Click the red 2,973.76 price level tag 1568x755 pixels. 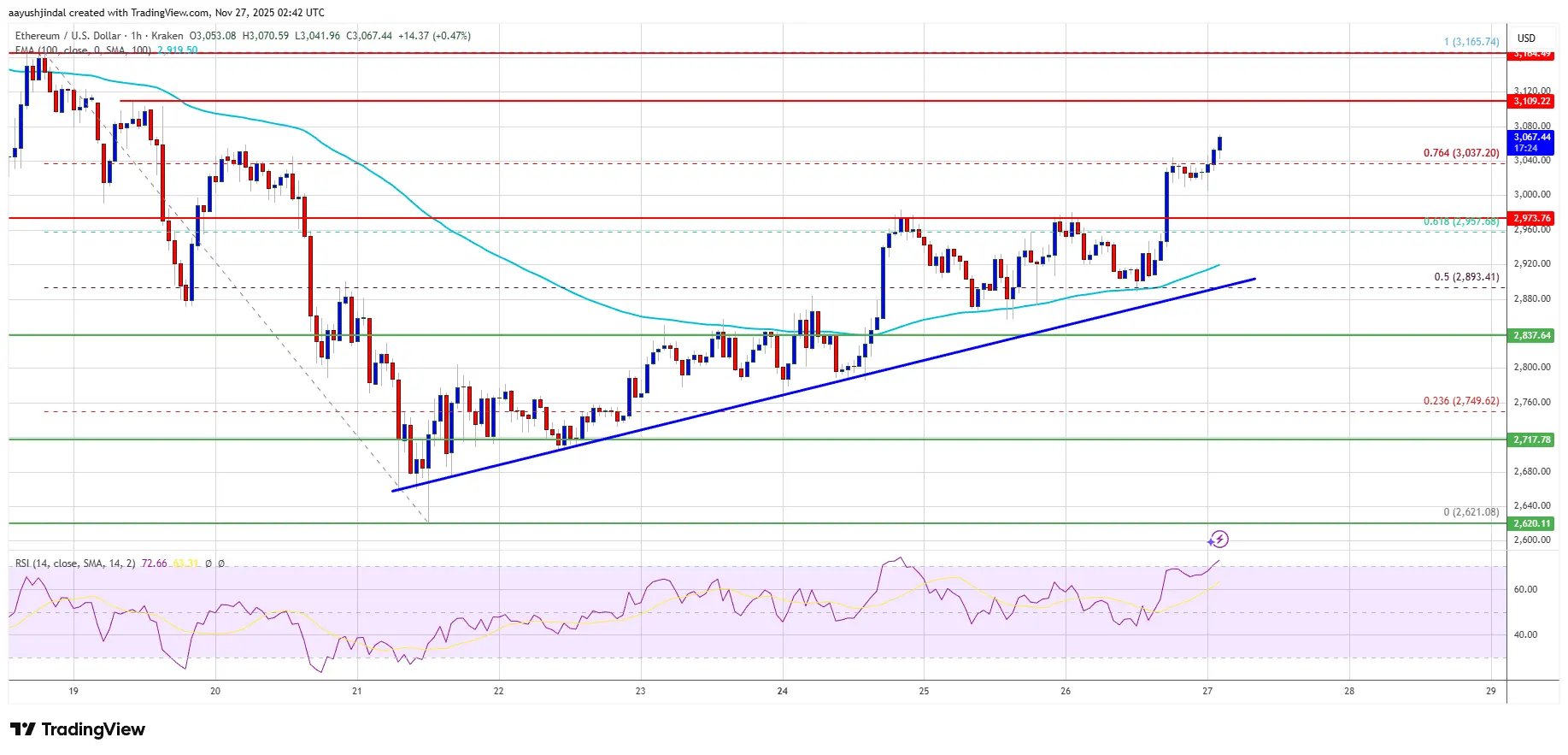[1531, 218]
